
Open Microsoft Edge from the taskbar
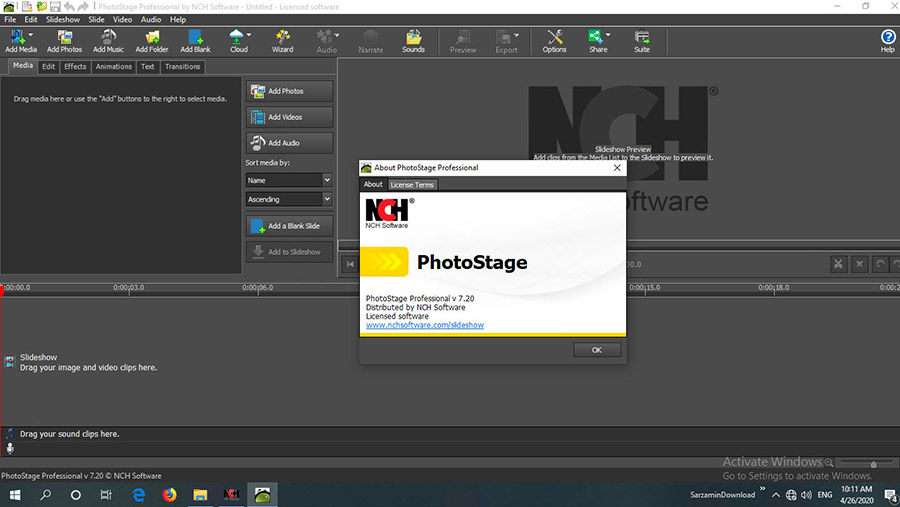pos(138,494)
